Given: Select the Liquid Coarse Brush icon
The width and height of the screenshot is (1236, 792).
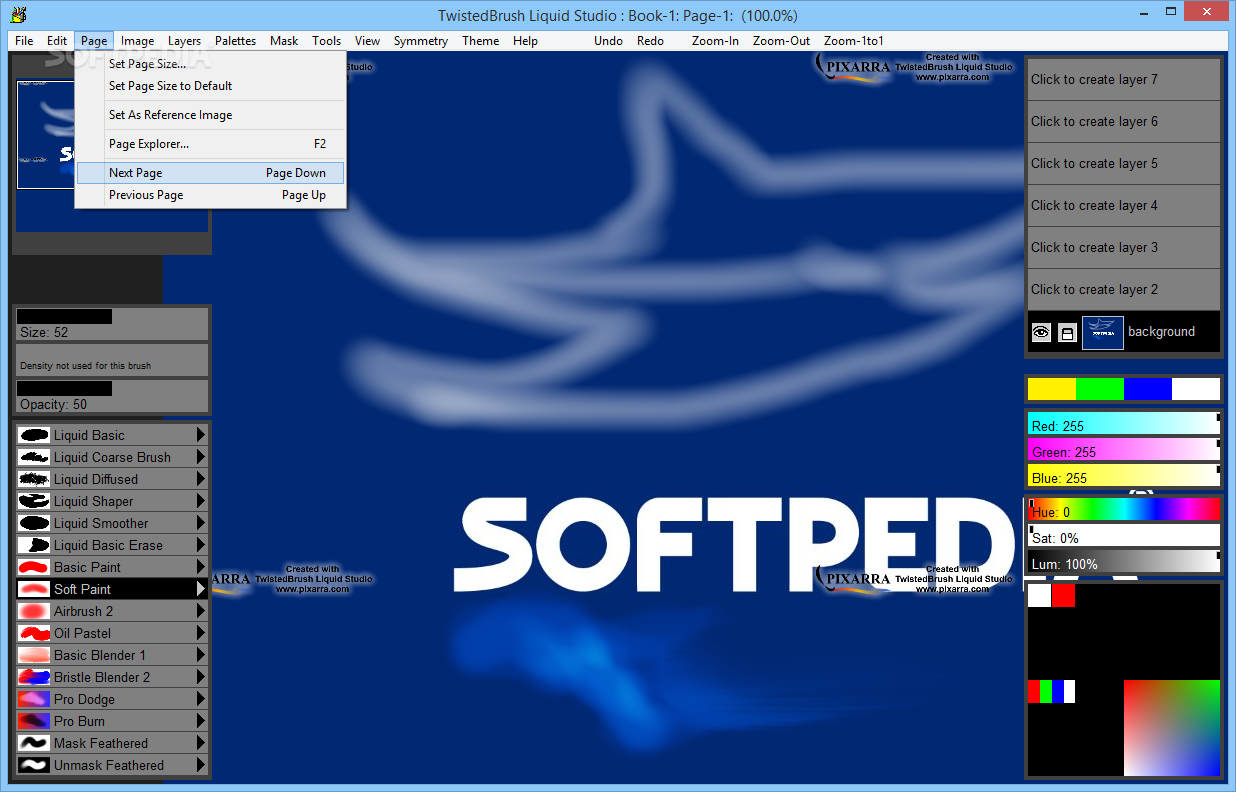Looking at the screenshot, I should [x=34, y=457].
